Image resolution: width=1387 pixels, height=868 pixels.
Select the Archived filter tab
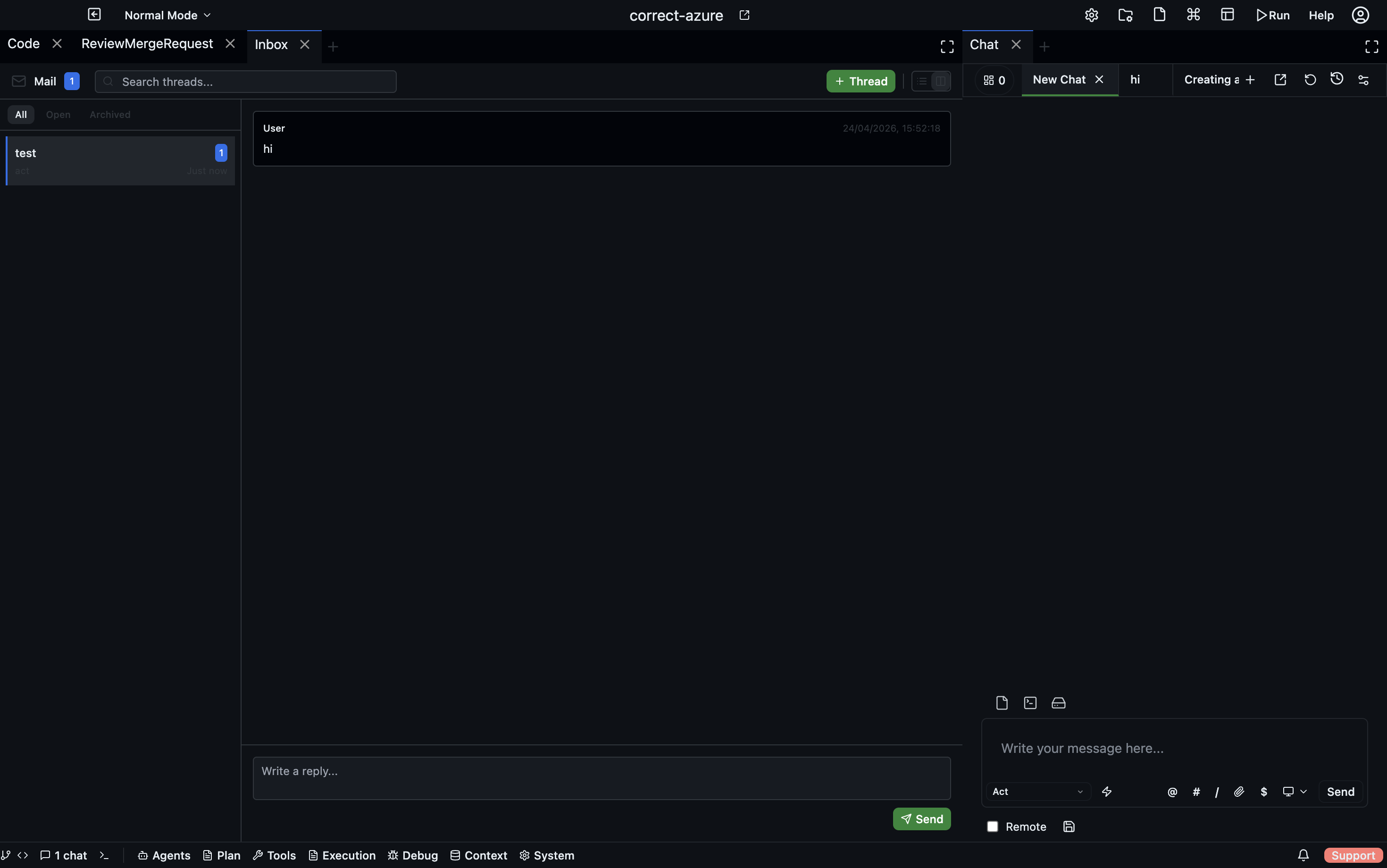109,115
